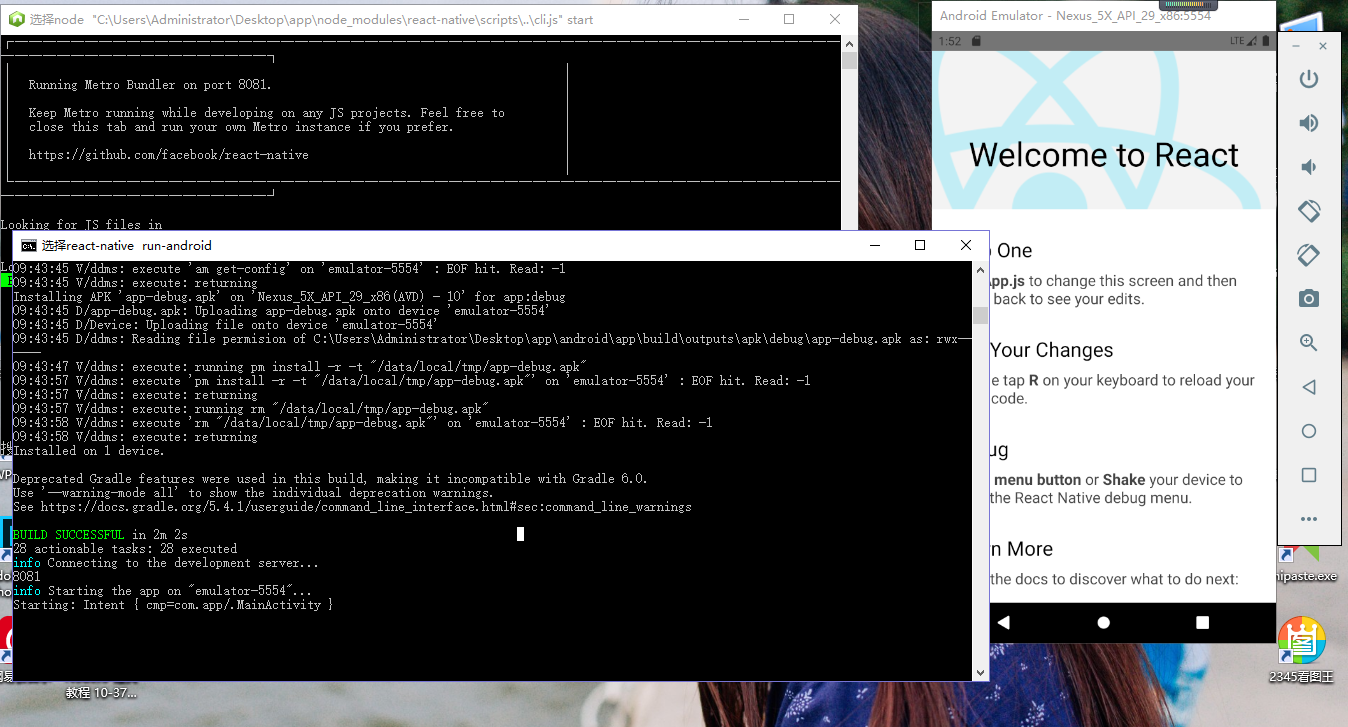Click the run-android window scrollbar thumb
1348x727 pixels.
[x=981, y=316]
